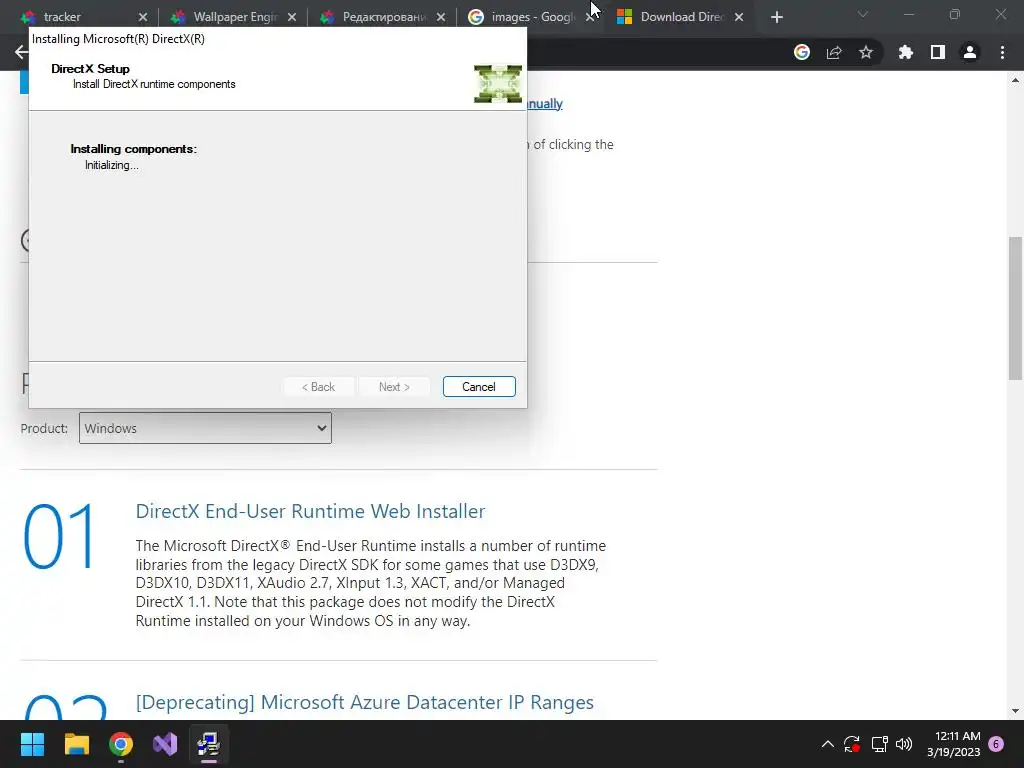Screen dimensions: 1024x768
Task: Click the network tray icon
Action: click(x=879, y=744)
